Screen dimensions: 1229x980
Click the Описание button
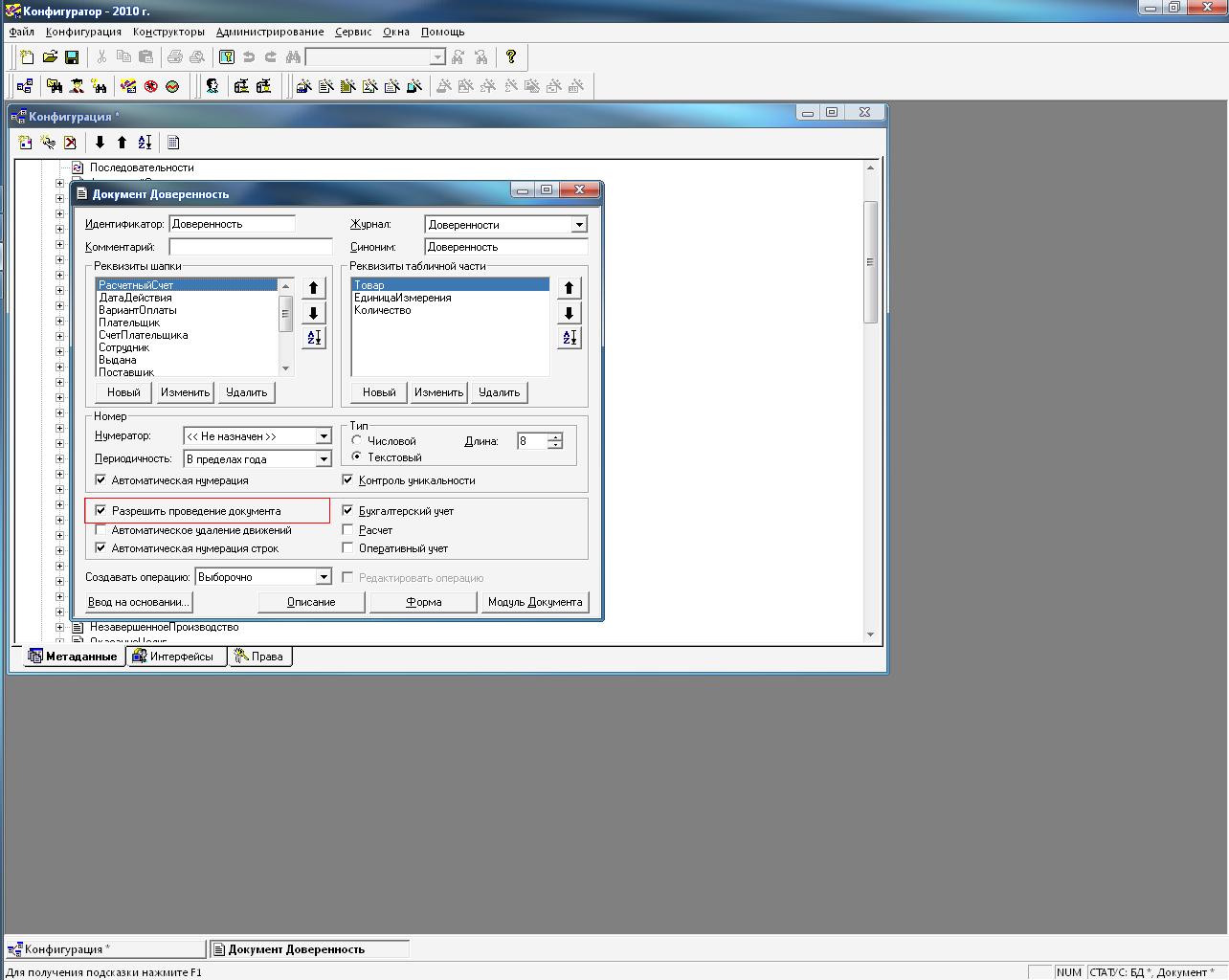point(311,602)
